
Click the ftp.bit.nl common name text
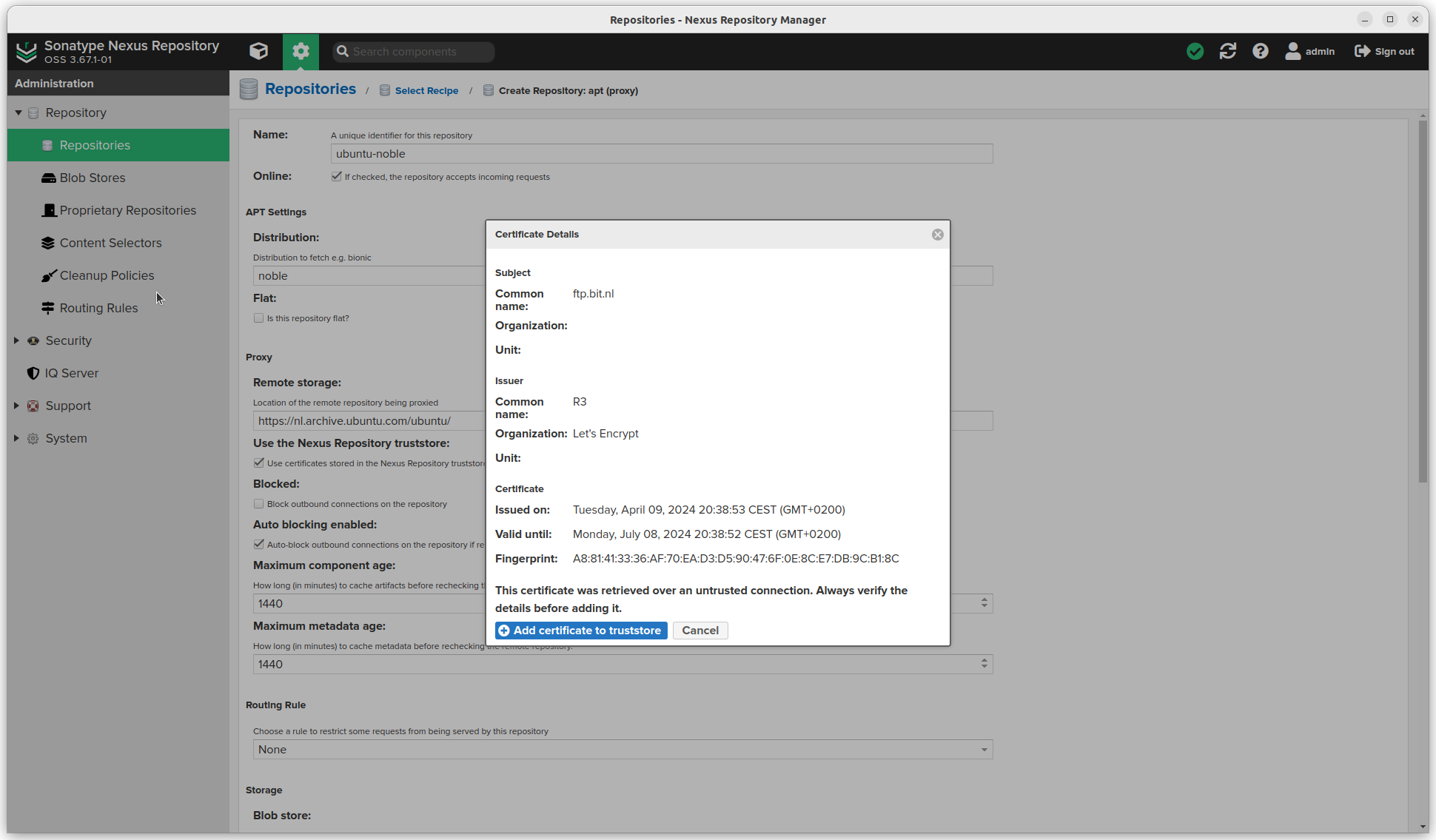[593, 294]
